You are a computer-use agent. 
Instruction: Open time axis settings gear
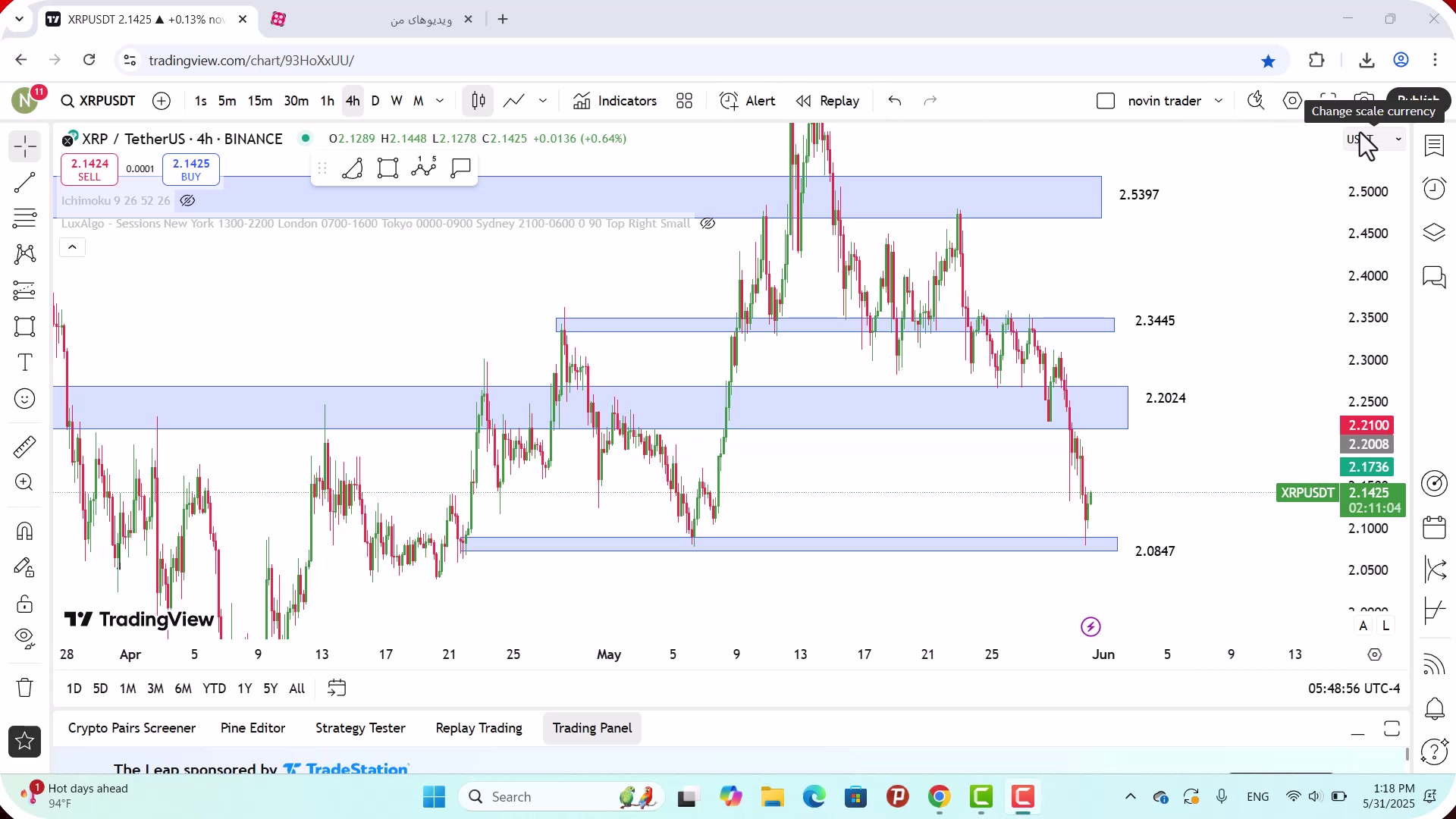(1375, 654)
